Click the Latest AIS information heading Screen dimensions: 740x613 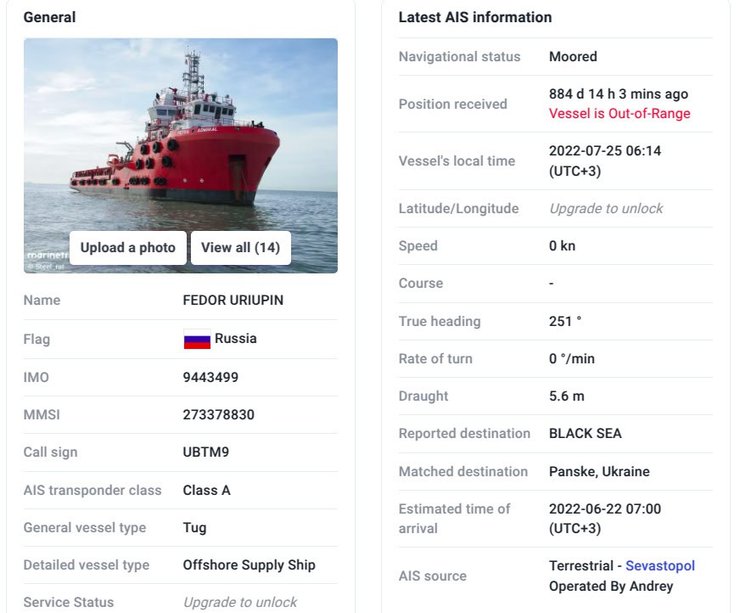[x=475, y=17]
